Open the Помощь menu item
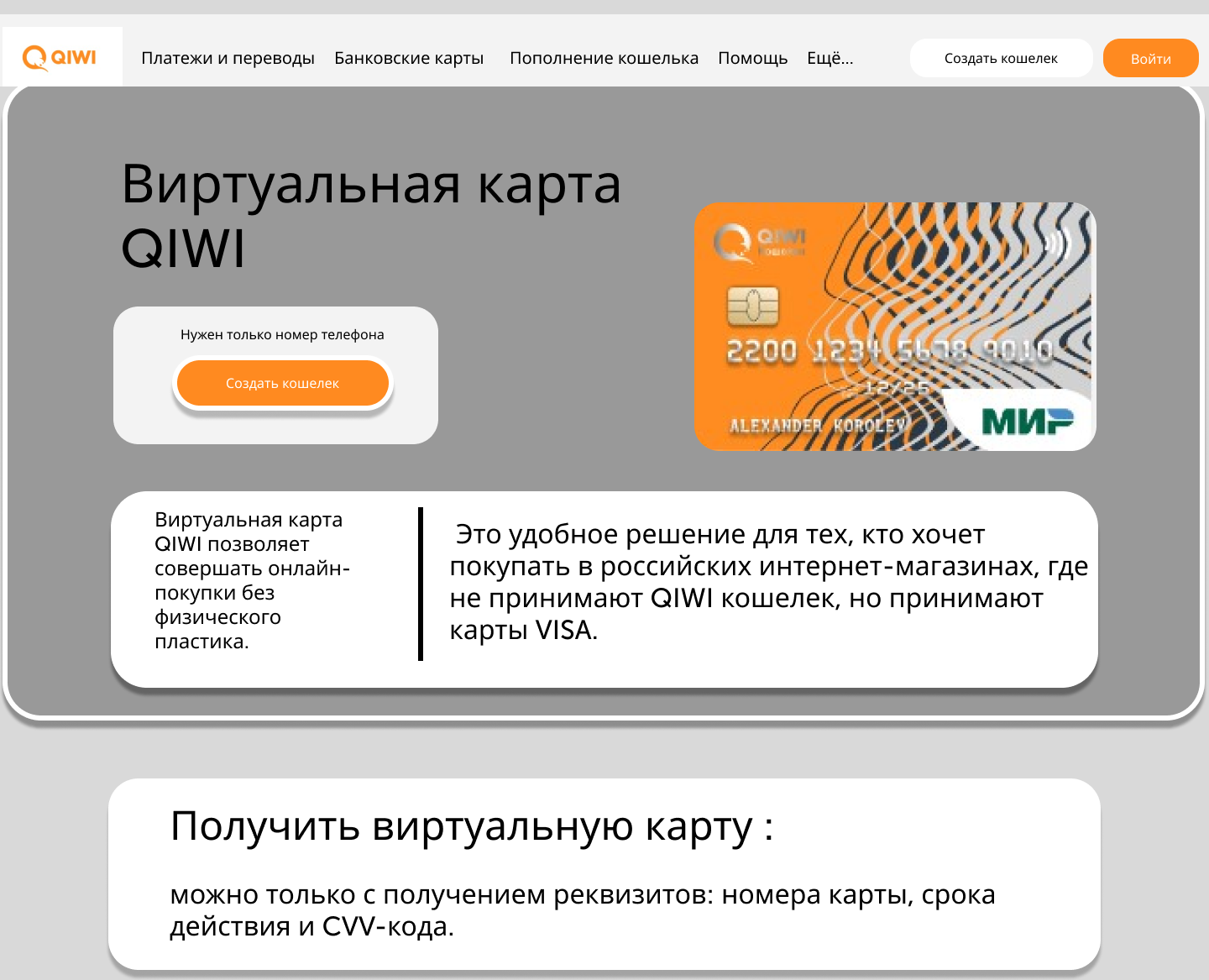The image size is (1209, 980). [752, 58]
